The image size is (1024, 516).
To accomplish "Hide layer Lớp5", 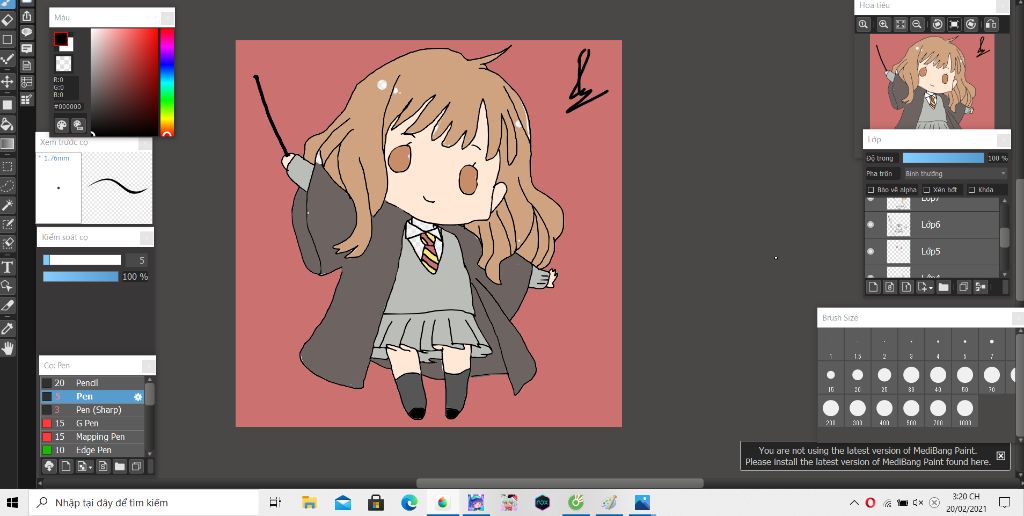I will coord(871,251).
